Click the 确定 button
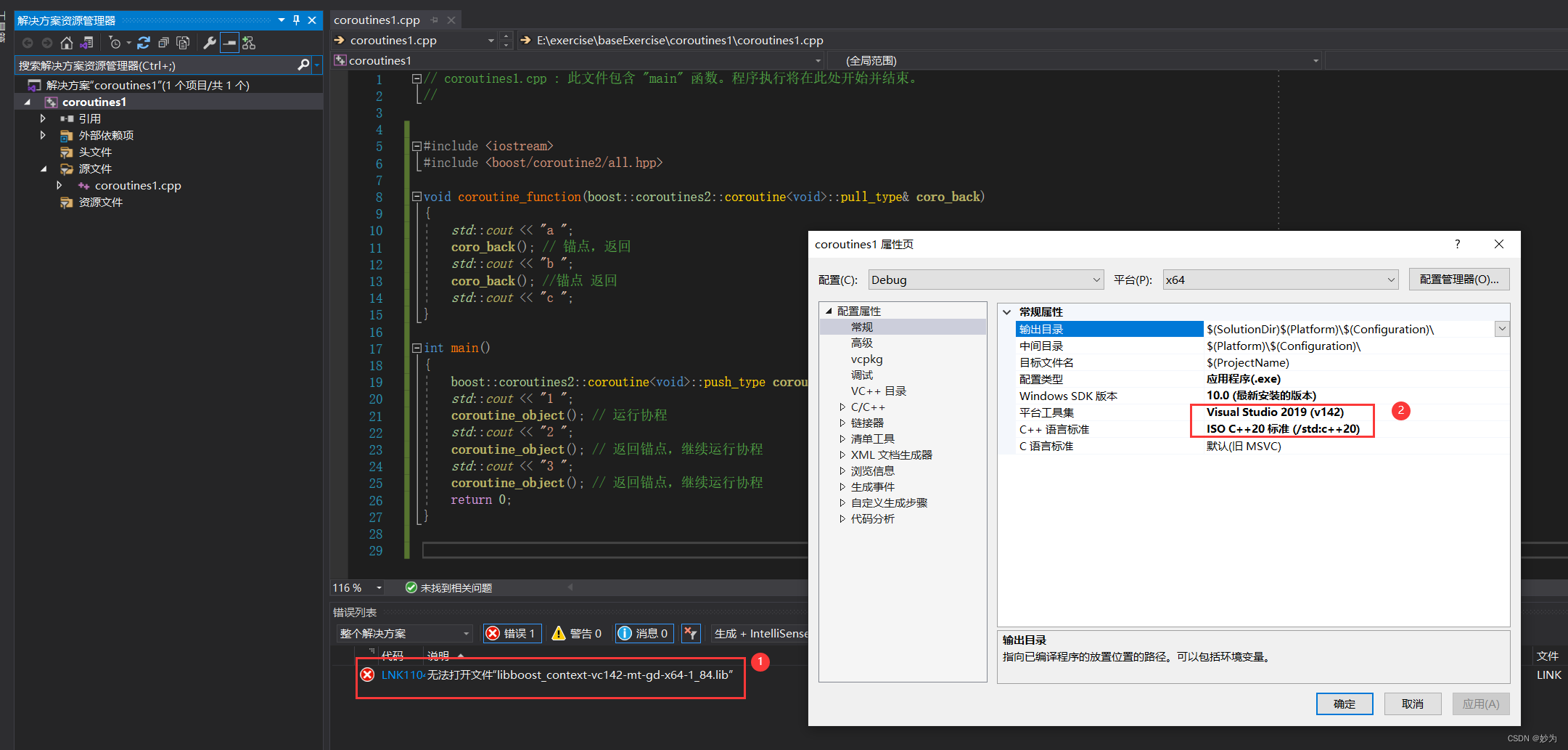Screen dimensions: 1568x750 coord(1345,704)
